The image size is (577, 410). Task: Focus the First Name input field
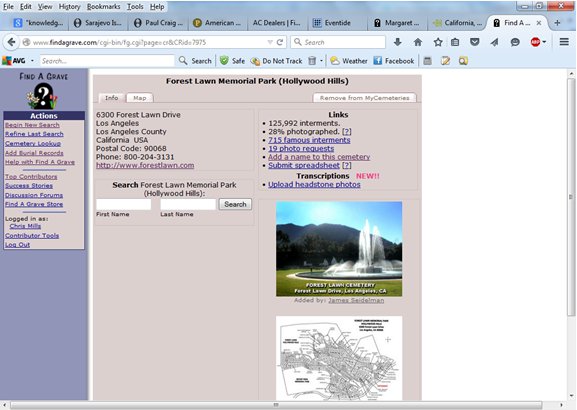point(124,204)
